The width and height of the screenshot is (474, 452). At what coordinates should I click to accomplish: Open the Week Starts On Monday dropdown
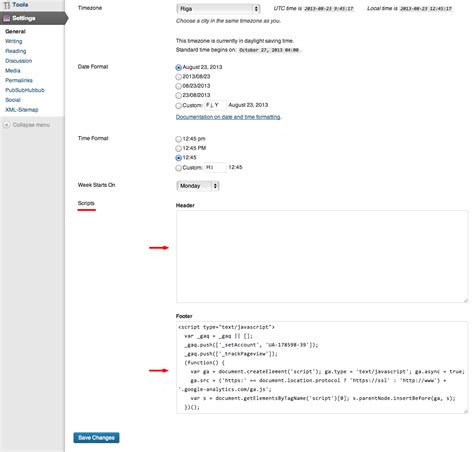pyautogui.click(x=198, y=186)
